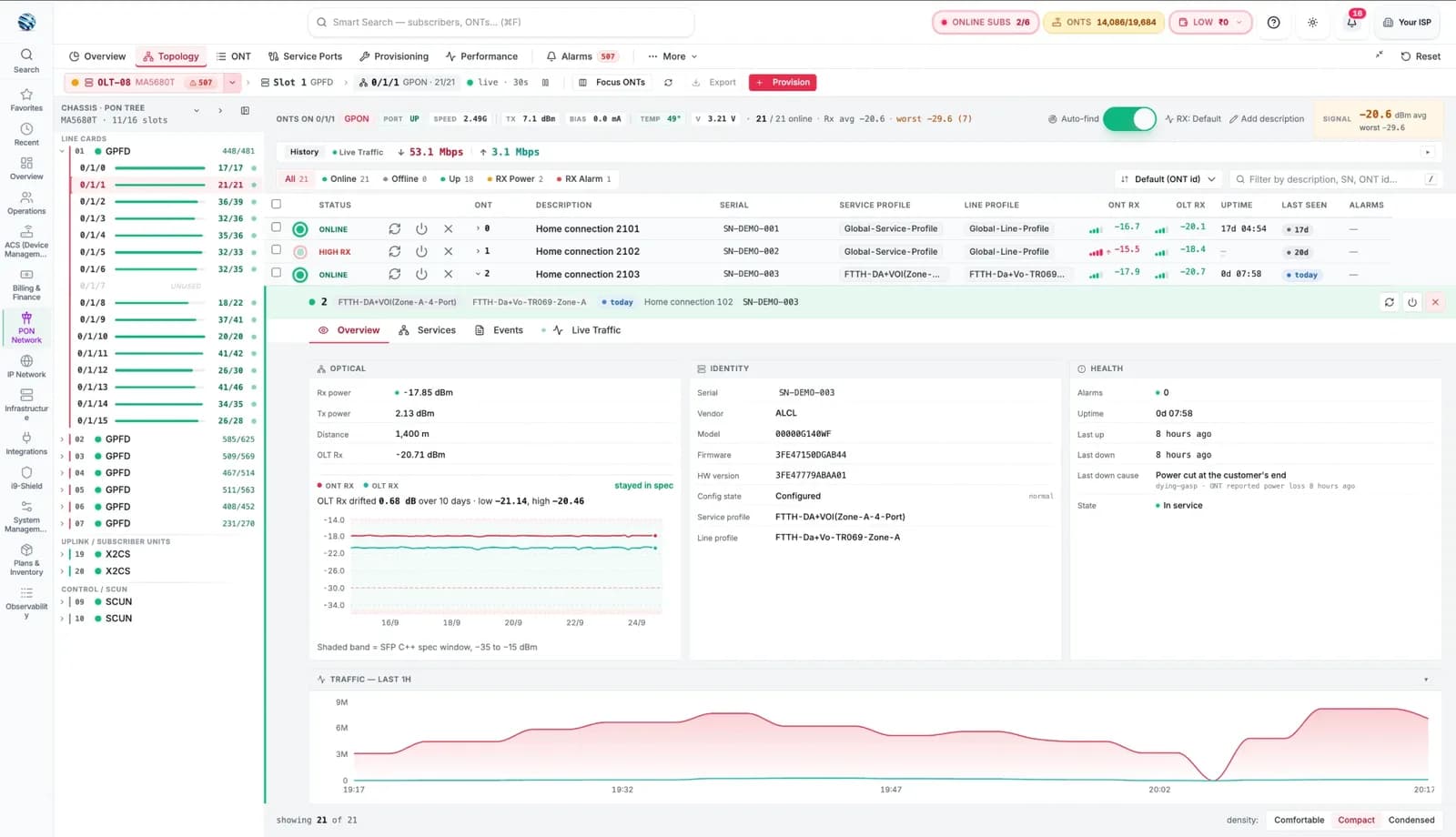Open notifications bell with 18 badge
Viewport: 1456px width, 837px height.
pos(1351,22)
